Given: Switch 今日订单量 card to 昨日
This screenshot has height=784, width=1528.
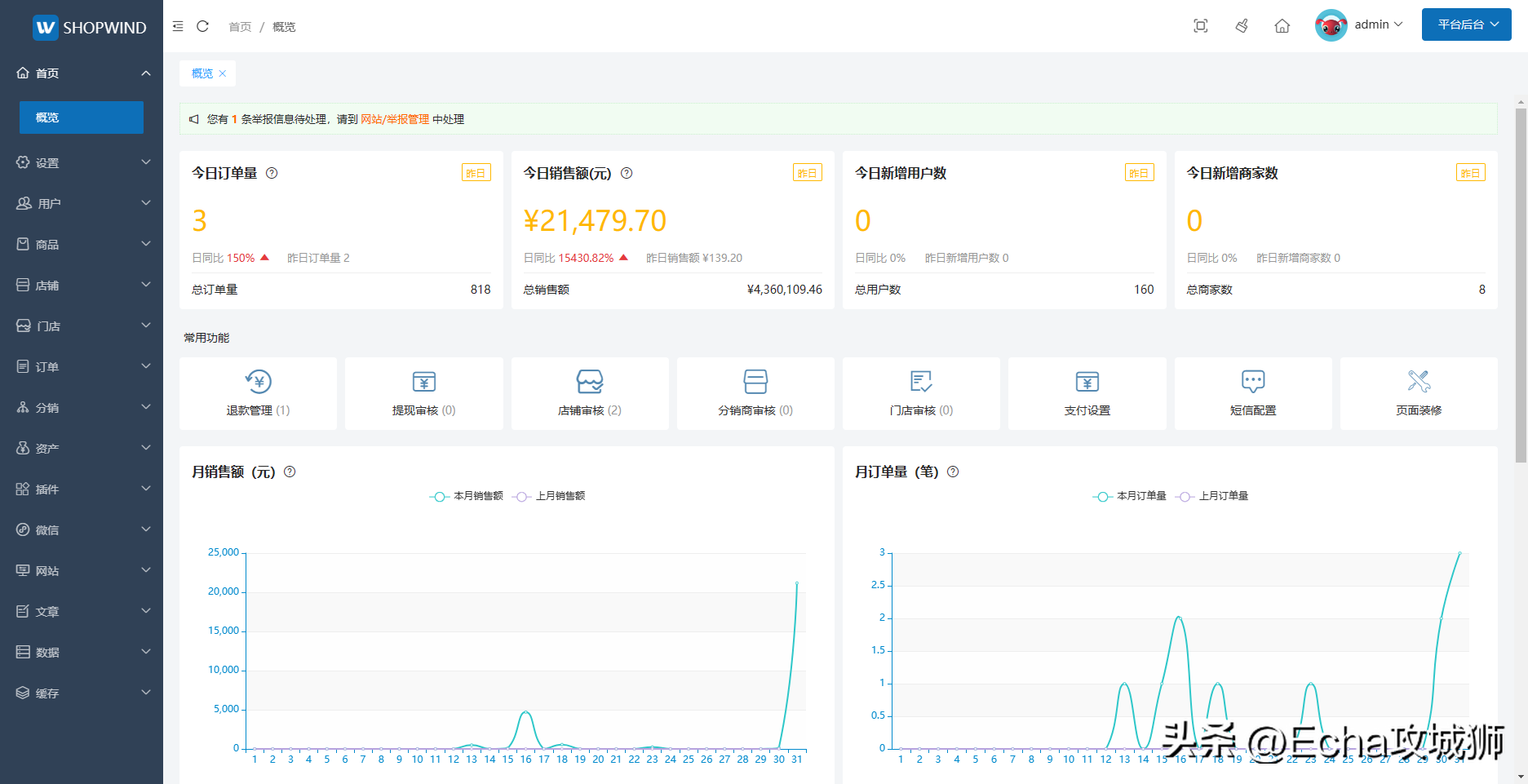Looking at the screenshot, I should (476, 173).
